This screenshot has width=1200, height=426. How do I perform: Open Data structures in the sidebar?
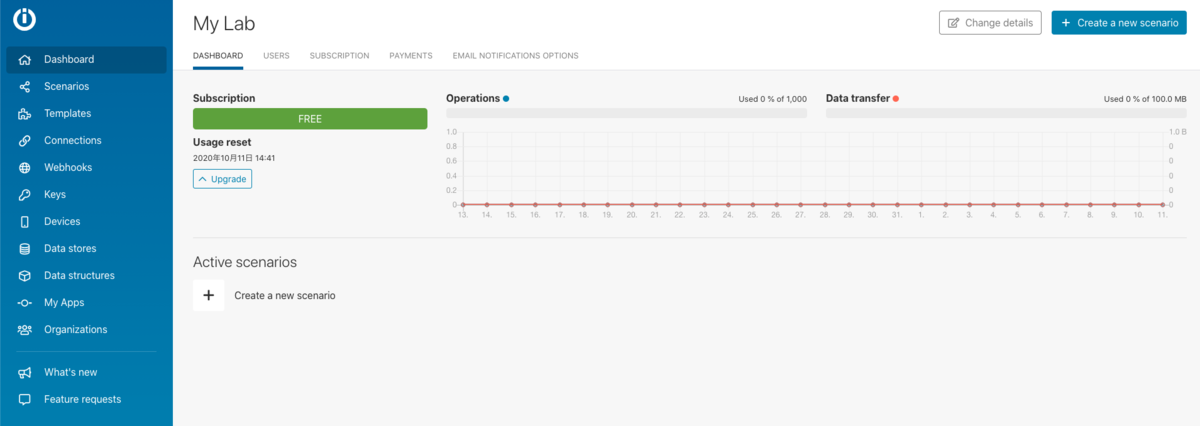coord(86,276)
